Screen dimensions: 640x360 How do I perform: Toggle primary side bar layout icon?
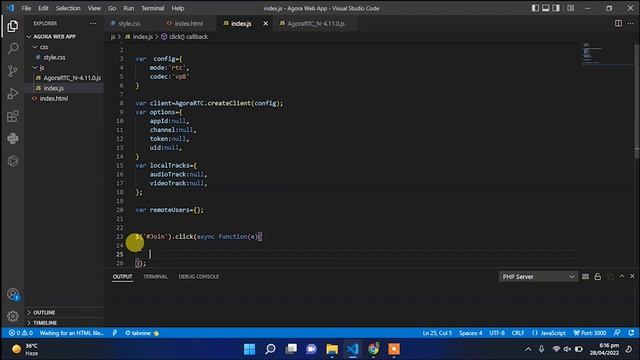(535, 8)
